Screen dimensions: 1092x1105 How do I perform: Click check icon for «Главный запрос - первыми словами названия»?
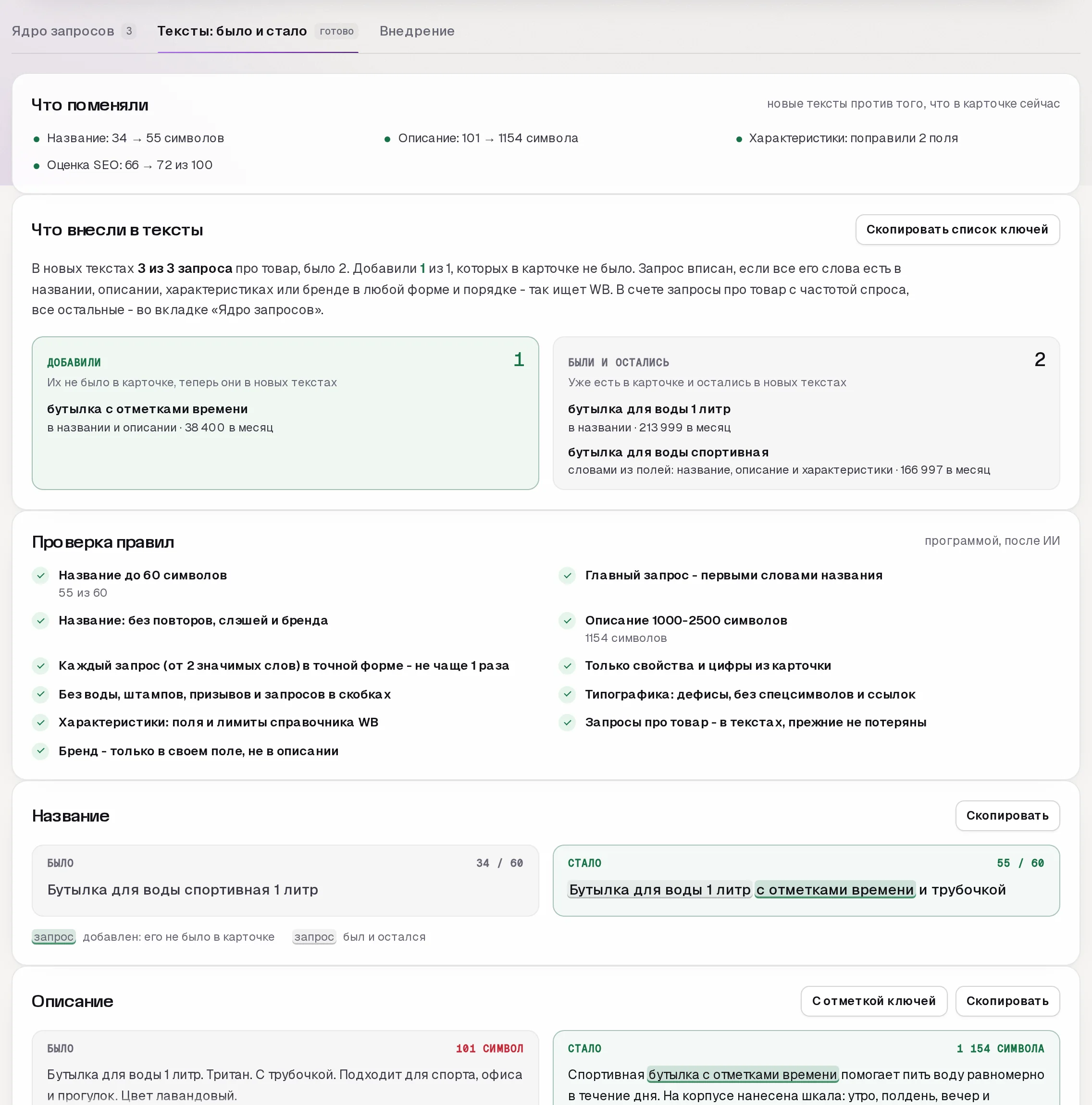(x=567, y=576)
